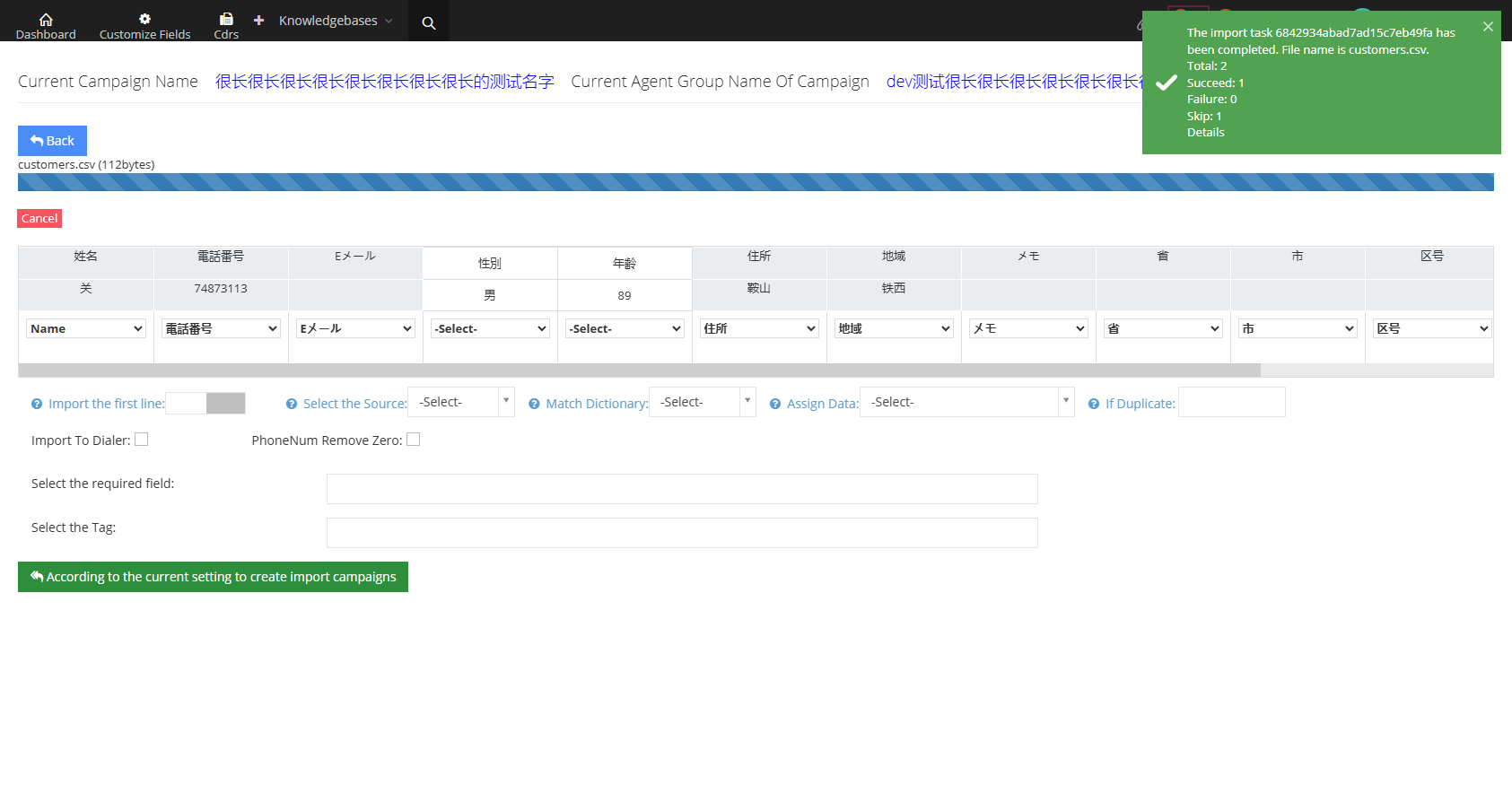Open the search magnifier icon
Viewport: 1512px width, 811px height.
(x=429, y=22)
